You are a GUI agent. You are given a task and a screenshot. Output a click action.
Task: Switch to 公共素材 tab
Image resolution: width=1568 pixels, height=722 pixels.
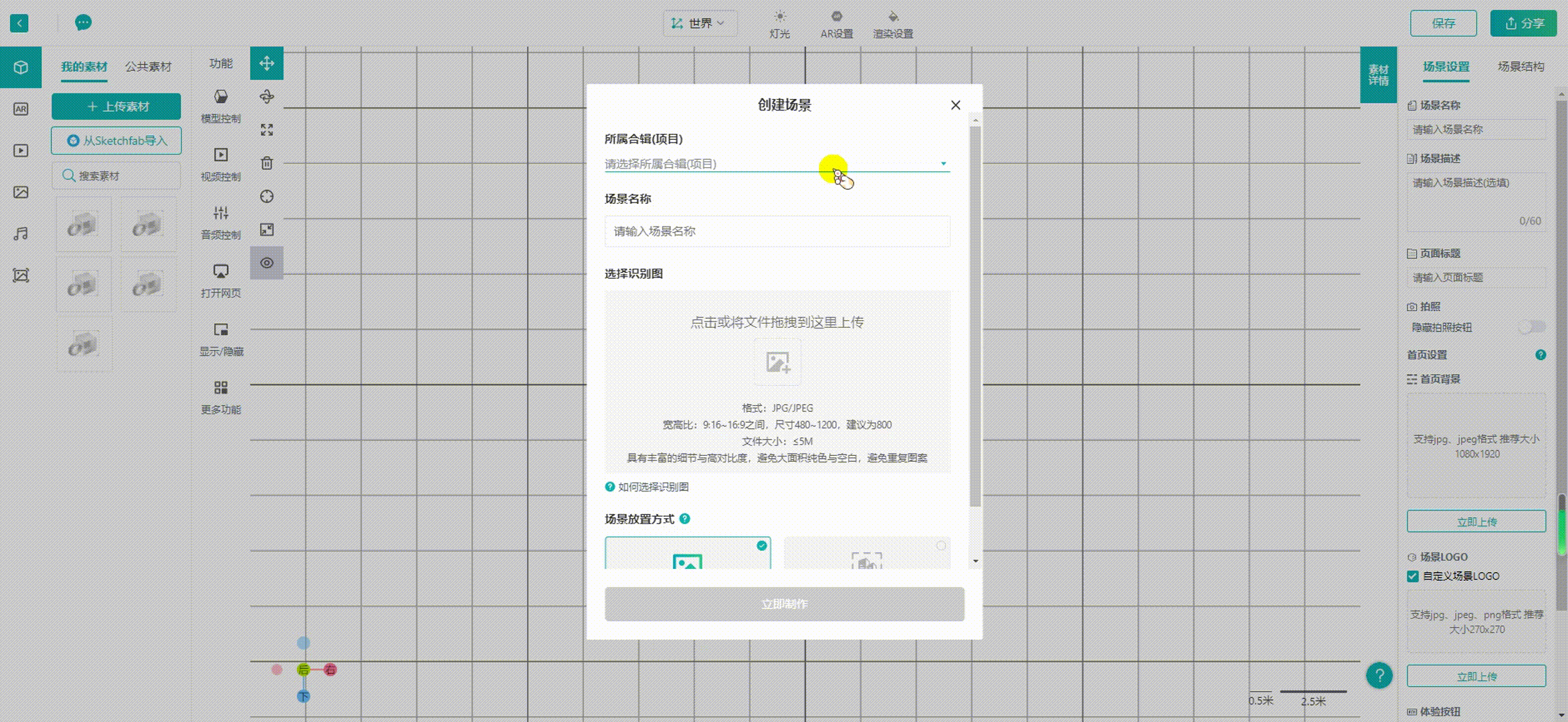148,67
